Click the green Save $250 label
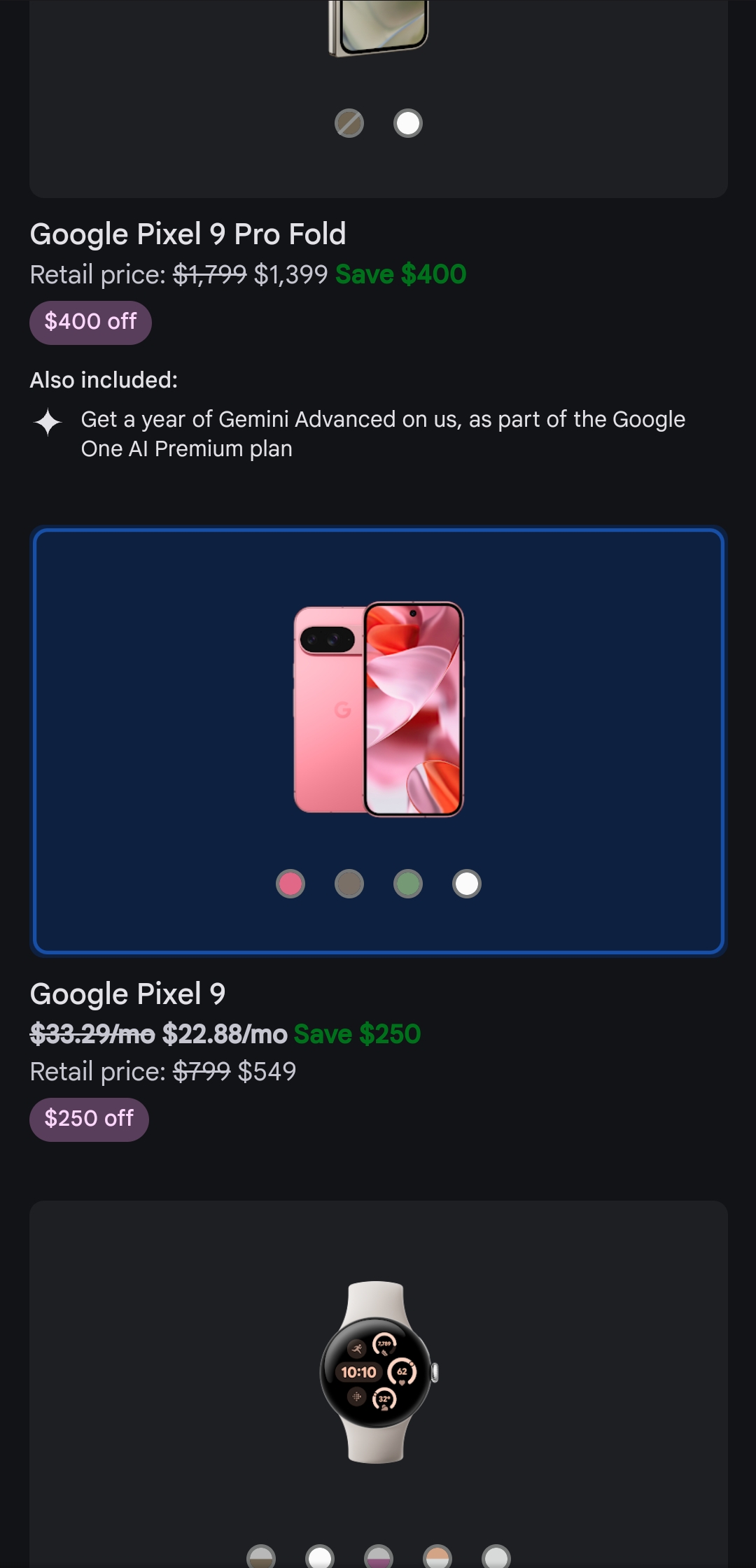The image size is (756, 1568). pos(357,1034)
